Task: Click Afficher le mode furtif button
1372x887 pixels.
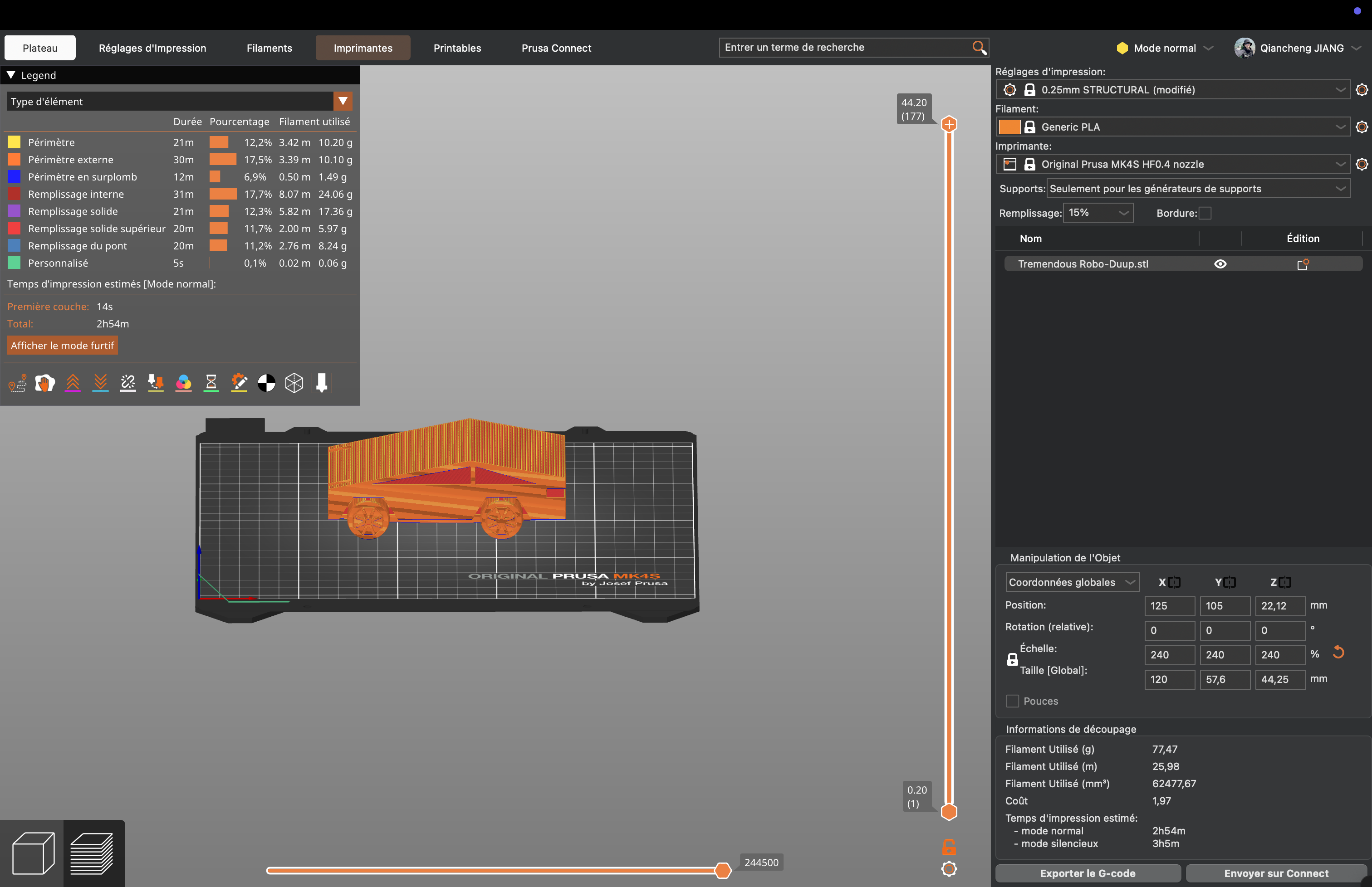Action: click(62, 346)
